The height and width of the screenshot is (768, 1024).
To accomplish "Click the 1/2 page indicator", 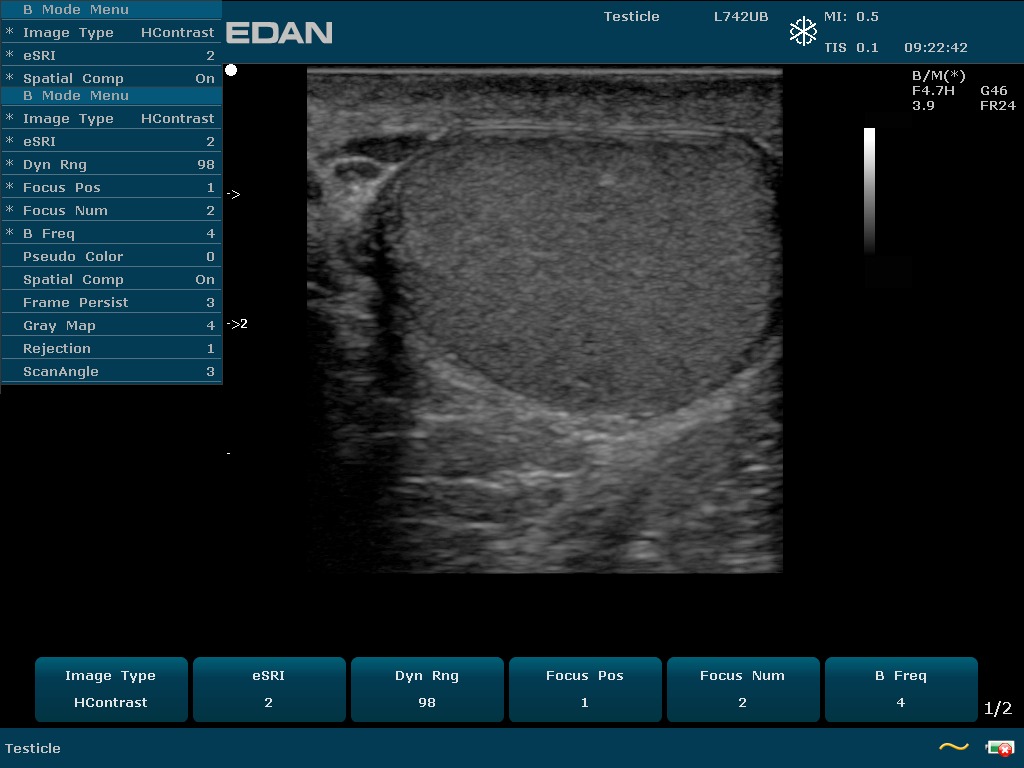I will 998,709.
